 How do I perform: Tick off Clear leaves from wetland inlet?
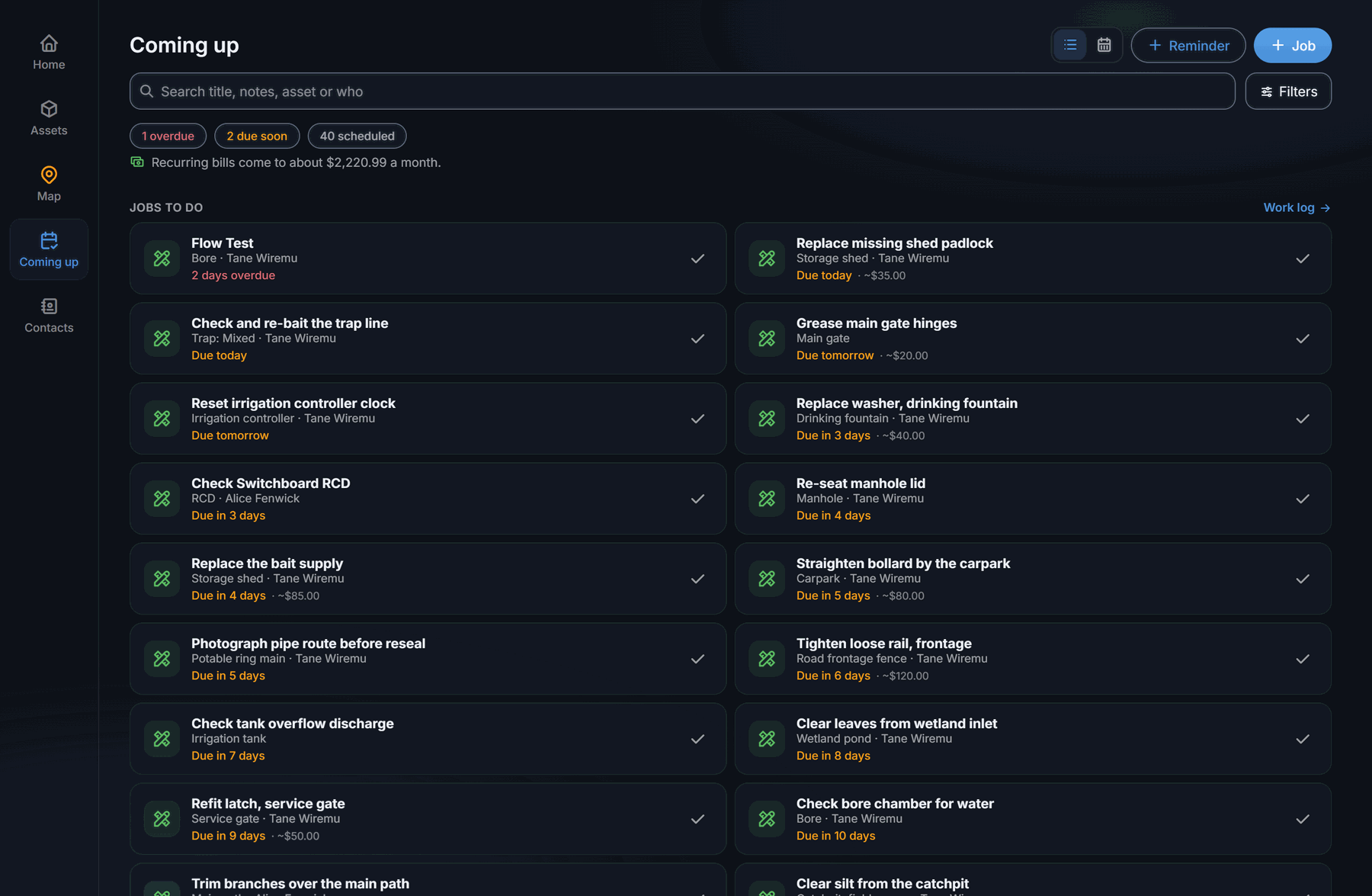coord(1303,739)
